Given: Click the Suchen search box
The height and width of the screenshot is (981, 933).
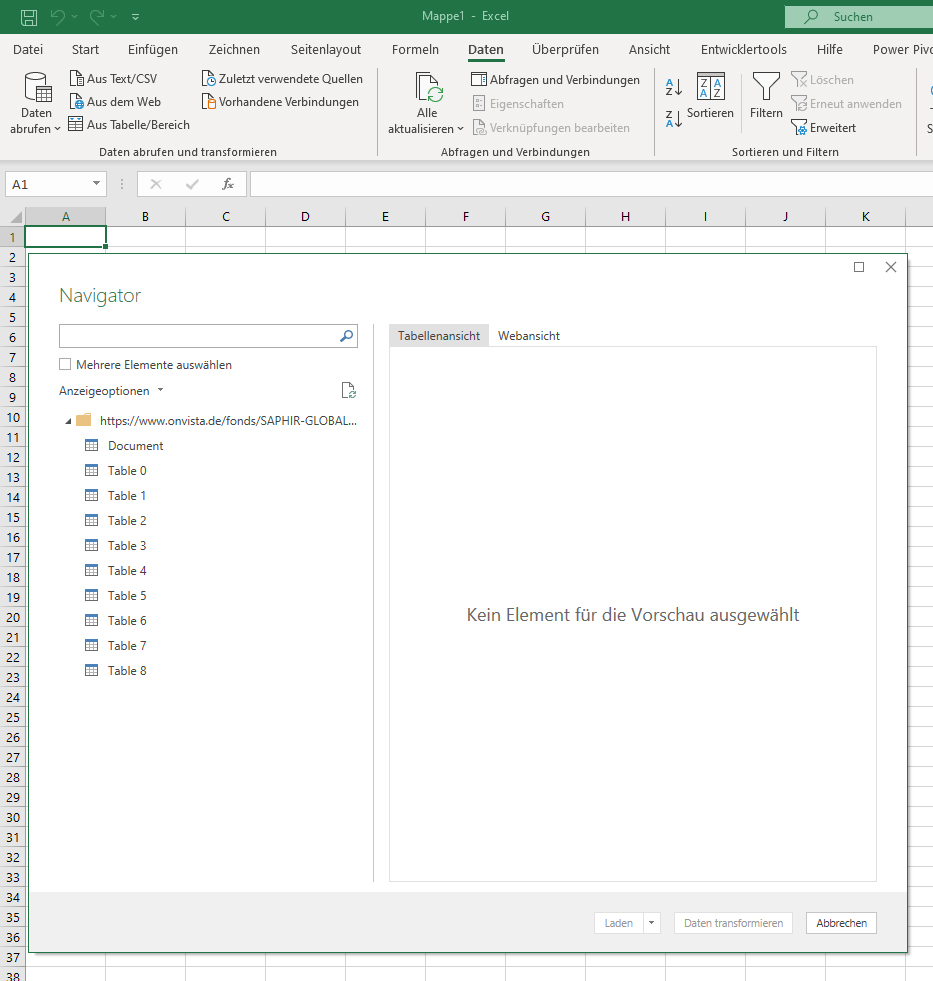Looking at the screenshot, I should click(859, 17).
